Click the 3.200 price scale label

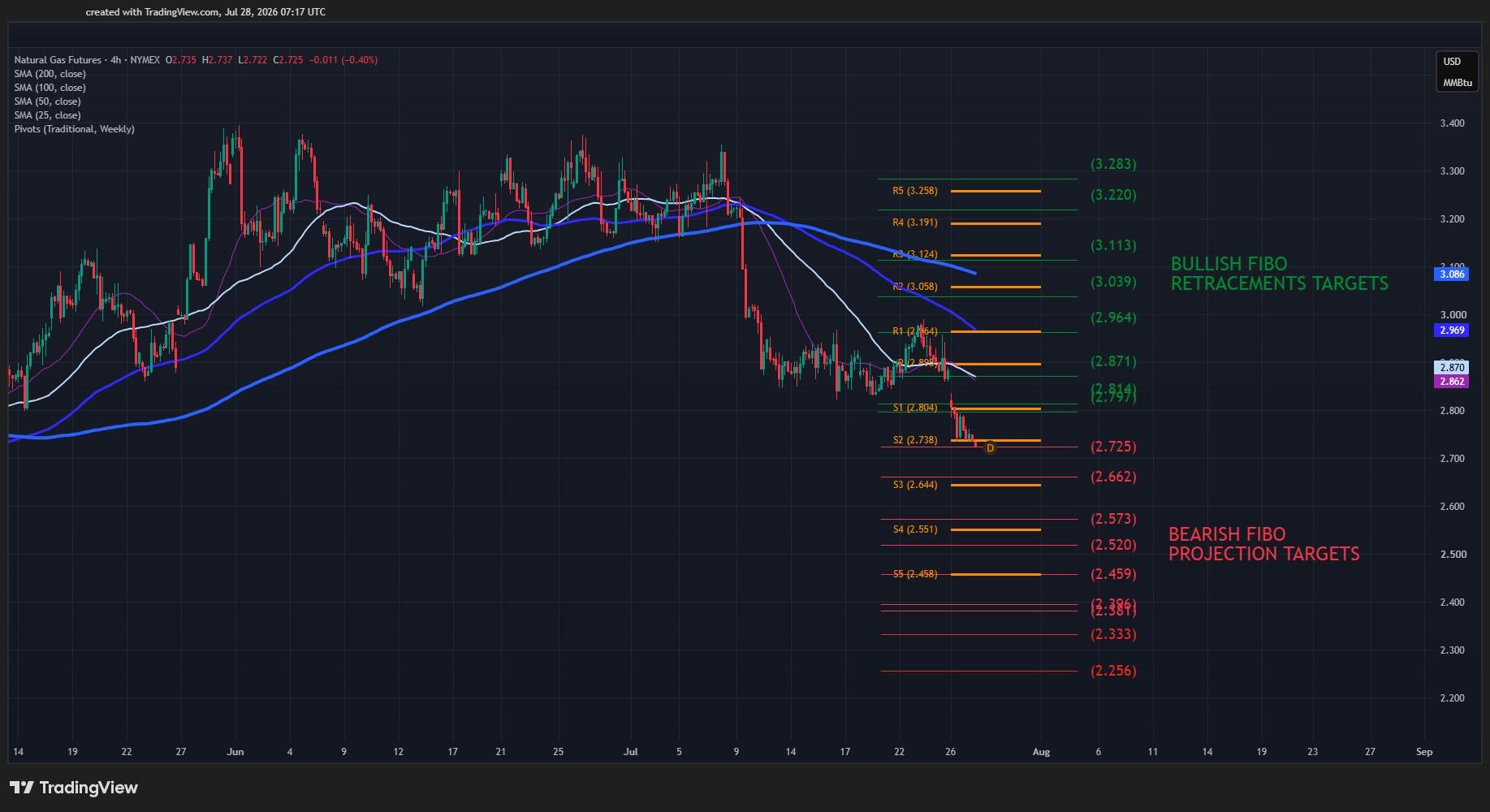coord(1452,219)
